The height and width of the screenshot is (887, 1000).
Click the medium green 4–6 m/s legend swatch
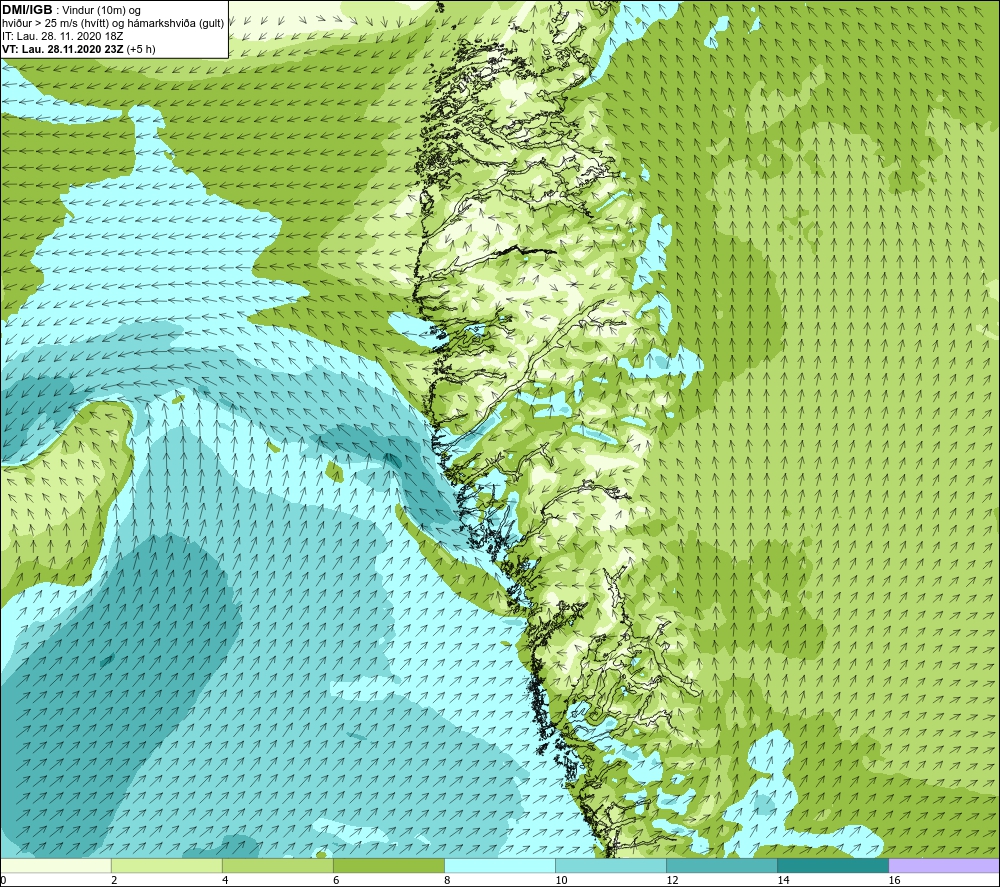tap(277, 865)
